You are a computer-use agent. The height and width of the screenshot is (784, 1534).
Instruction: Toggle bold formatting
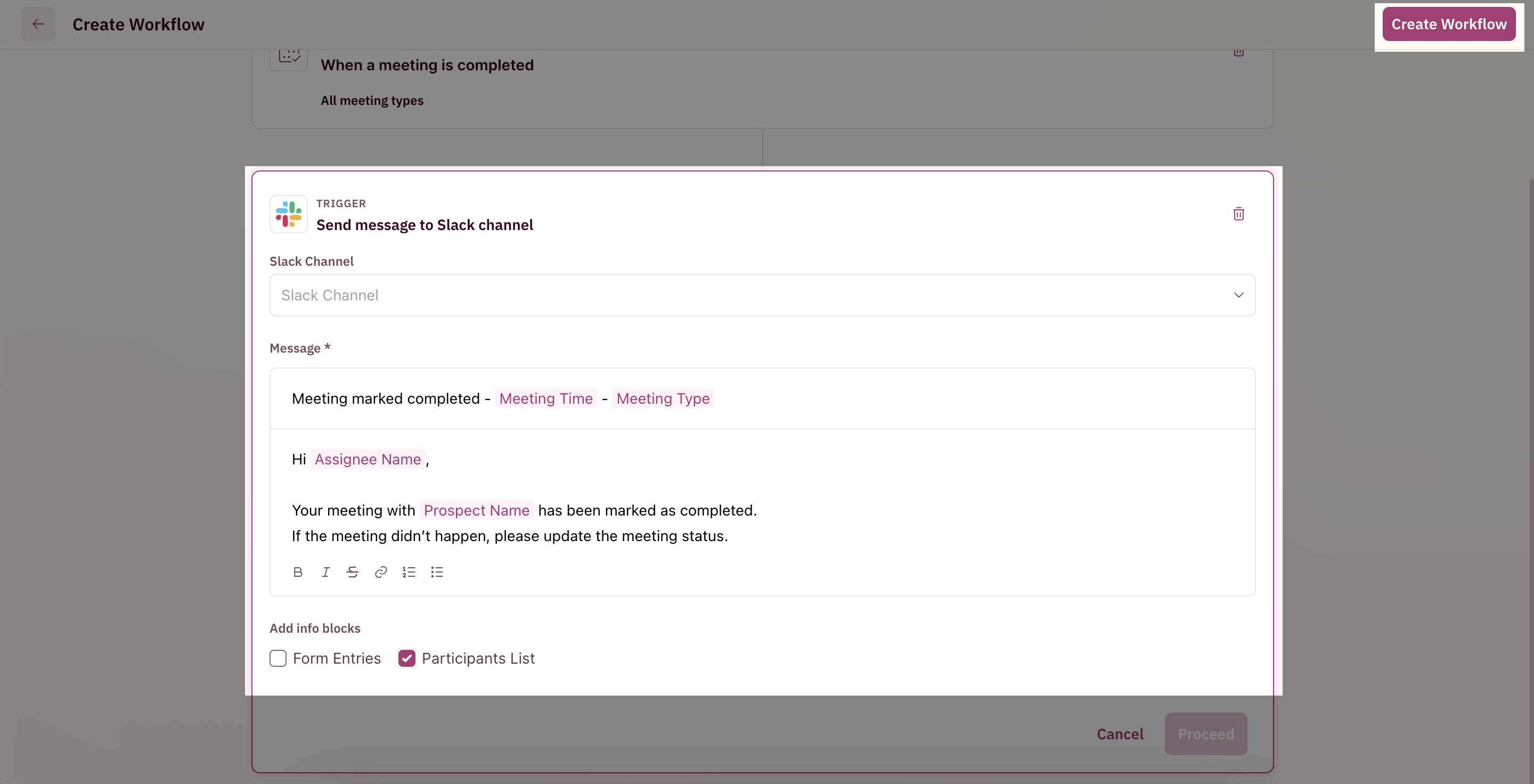coord(298,572)
